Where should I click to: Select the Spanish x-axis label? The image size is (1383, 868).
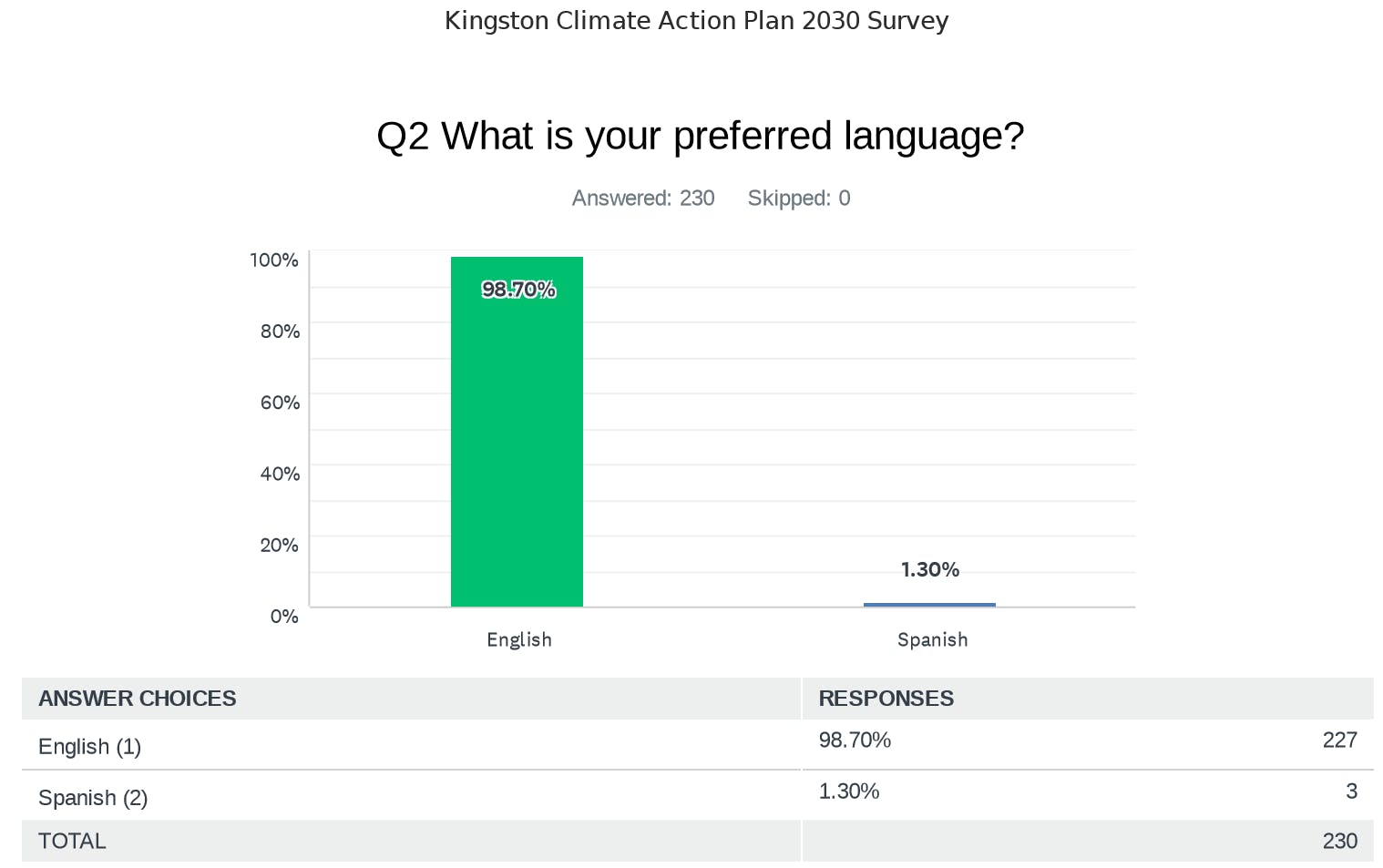[x=932, y=639]
